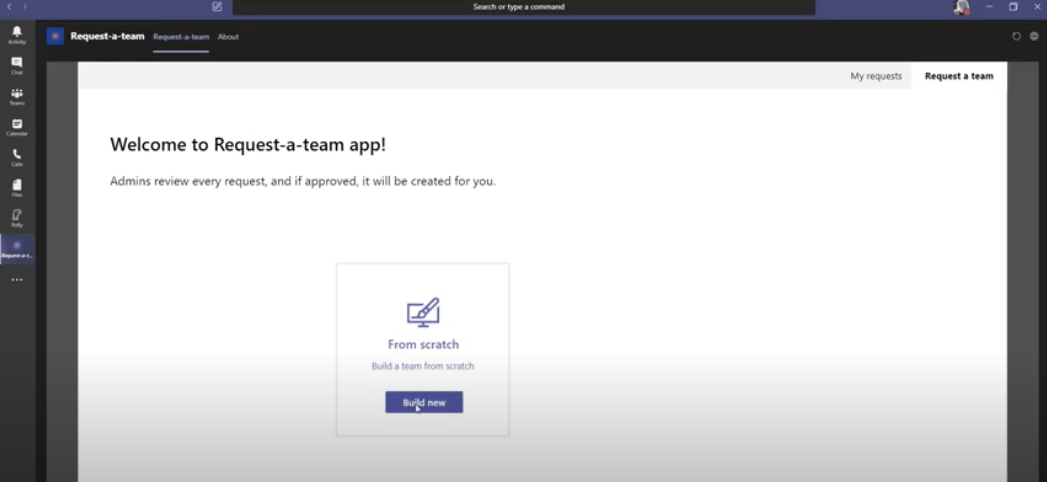Open the Calendar from sidebar

tap(17, 126)
